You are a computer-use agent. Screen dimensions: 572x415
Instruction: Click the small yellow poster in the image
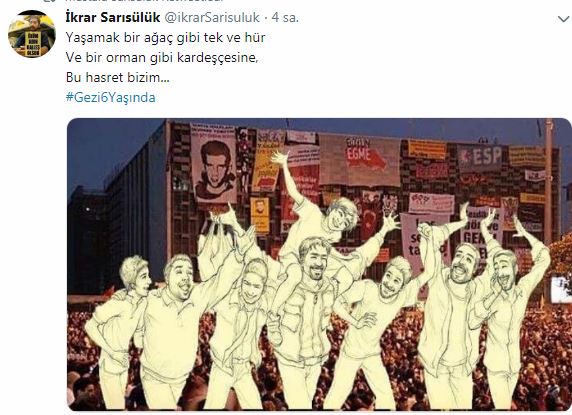[x=260, y=215]
